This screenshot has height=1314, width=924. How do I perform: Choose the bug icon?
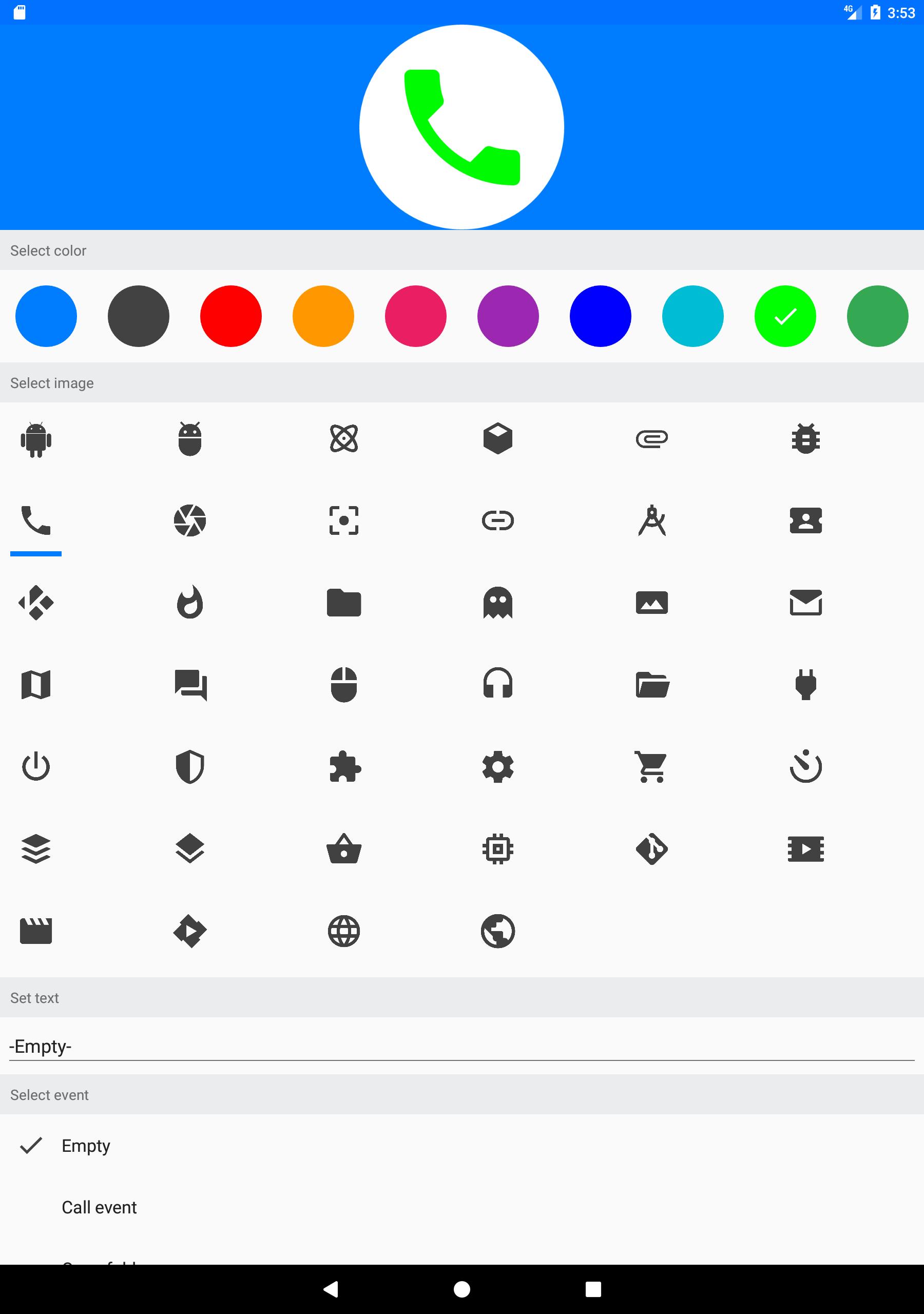tap(806, 439)
